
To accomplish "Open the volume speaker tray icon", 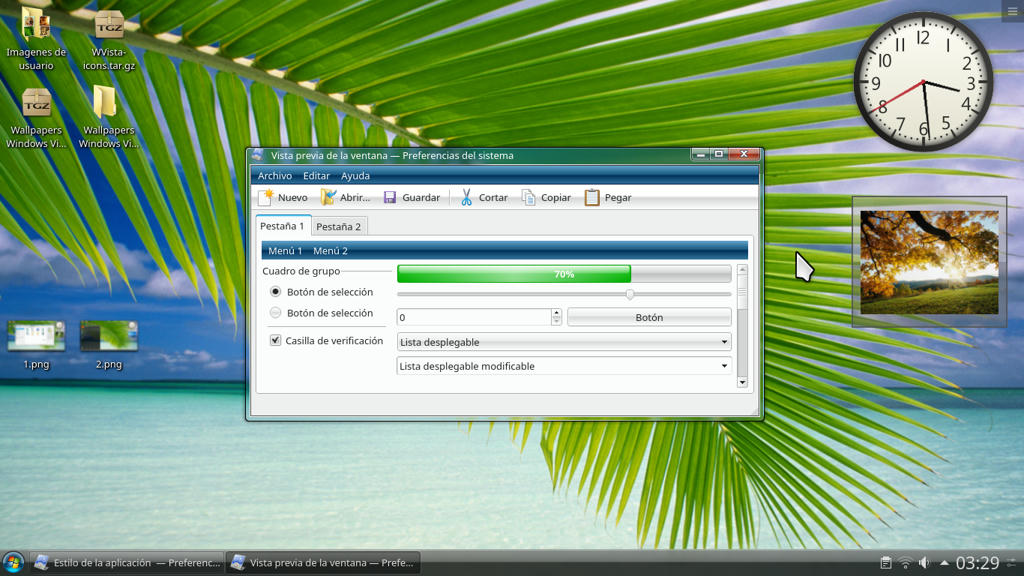I will pyautogui.click(x=924, y=562).
